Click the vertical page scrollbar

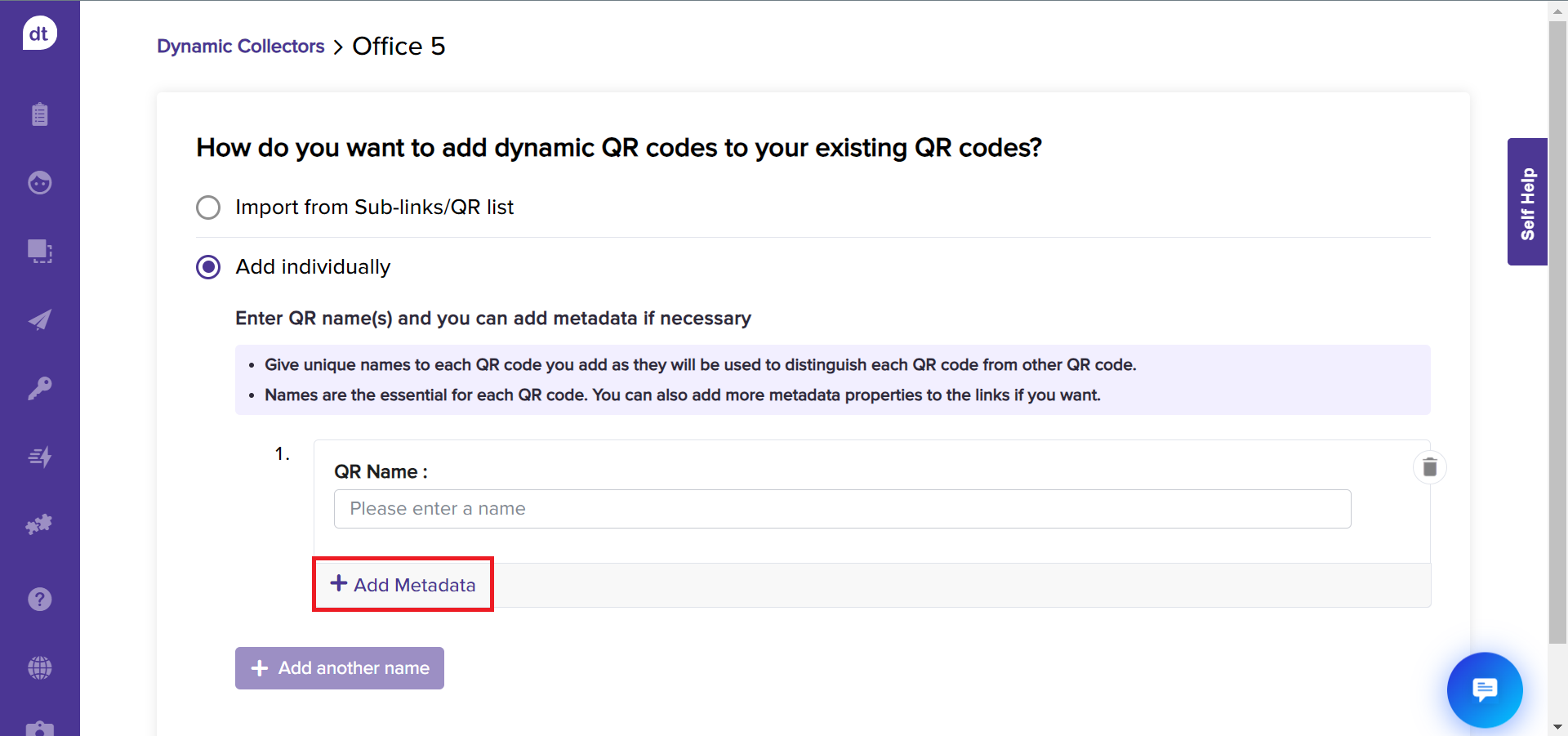coord(1557,327)
